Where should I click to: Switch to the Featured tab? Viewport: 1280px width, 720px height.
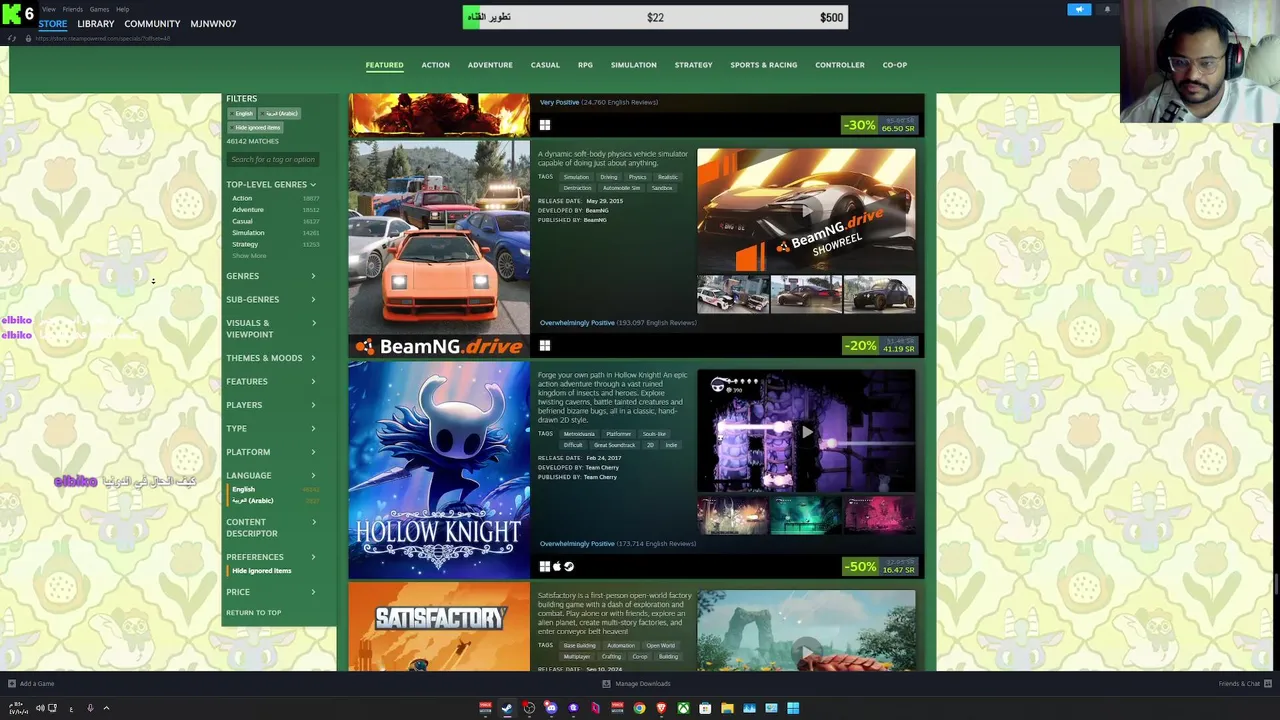point(384,65)
